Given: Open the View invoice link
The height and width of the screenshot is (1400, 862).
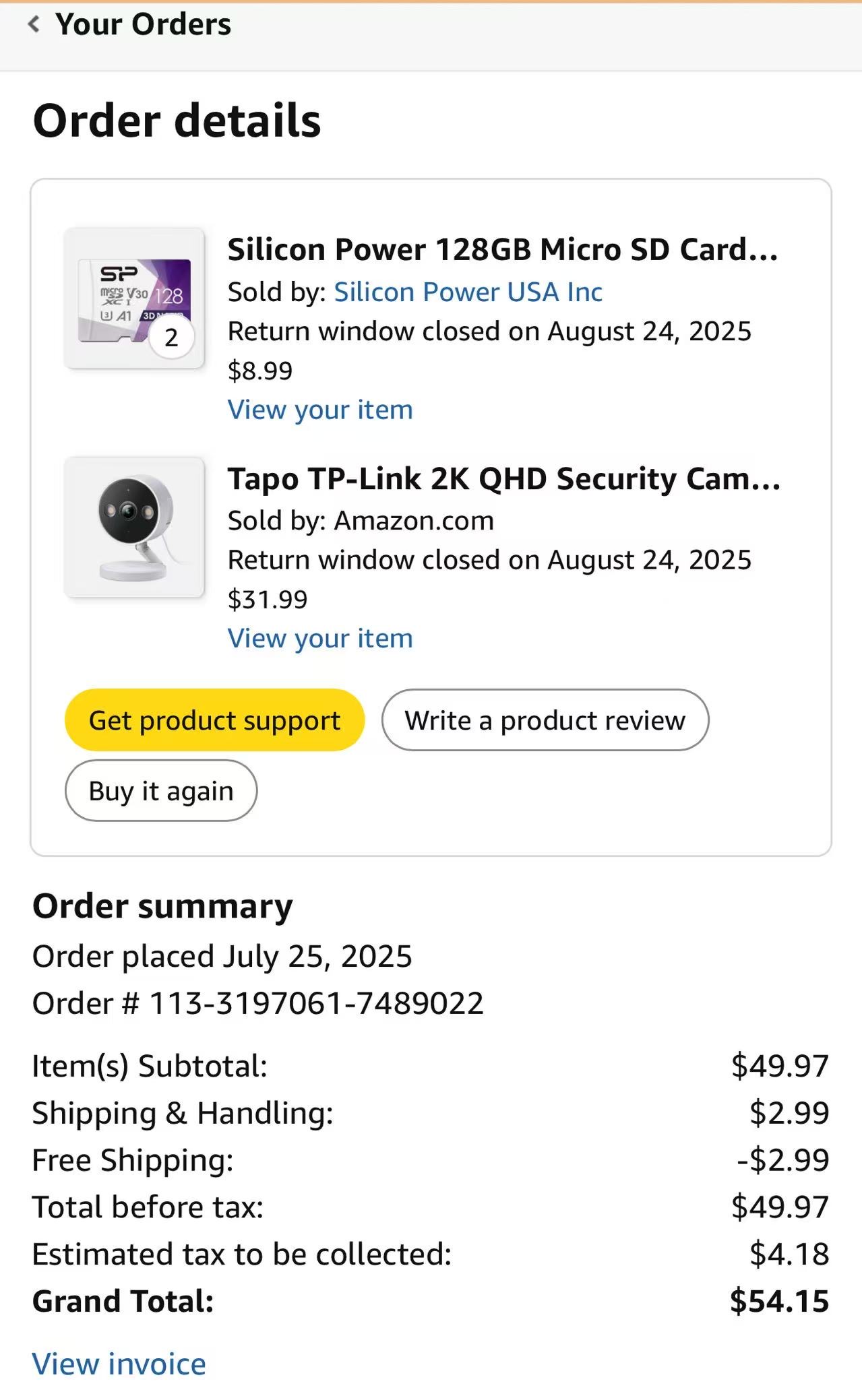Looking at the screenshot, I should [x=119, y=1364].
